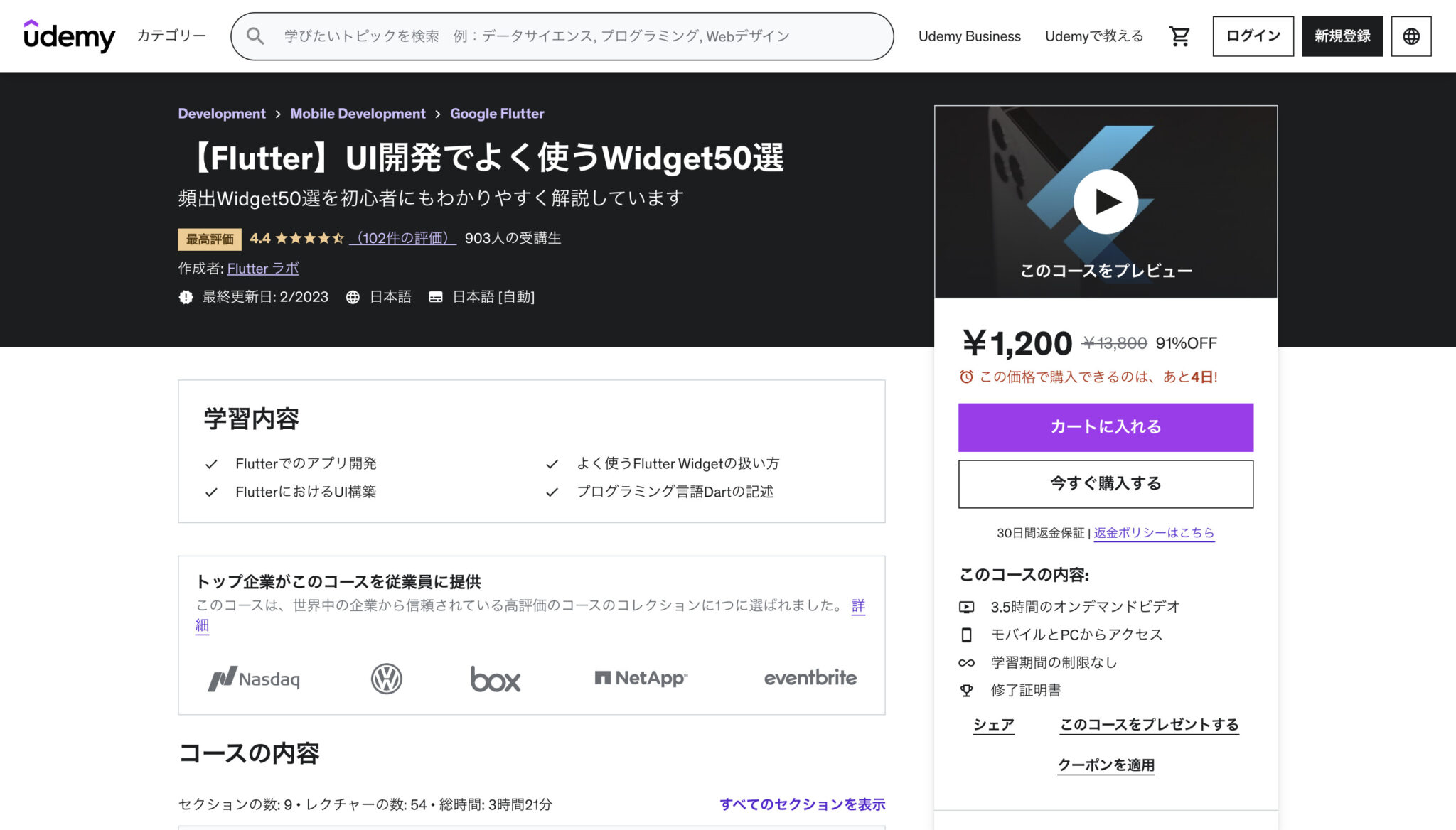Screen dimensions: 1456x830
Task: Click the trophy icon next to 修了証明書
Action: (x=966, y=689)
